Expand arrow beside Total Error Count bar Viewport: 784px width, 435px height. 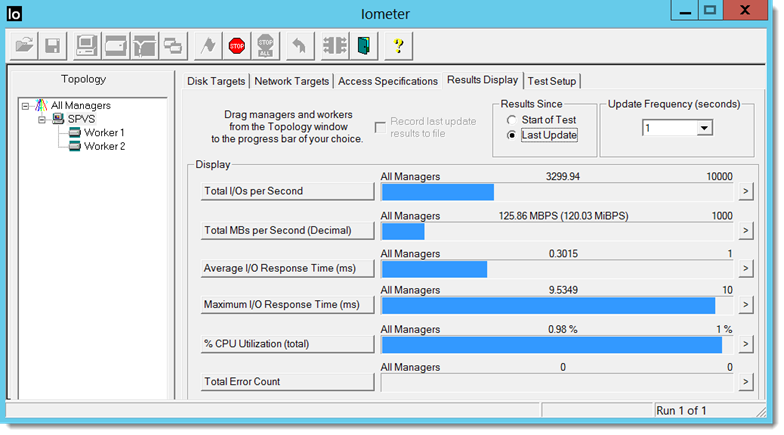(746, 382)
